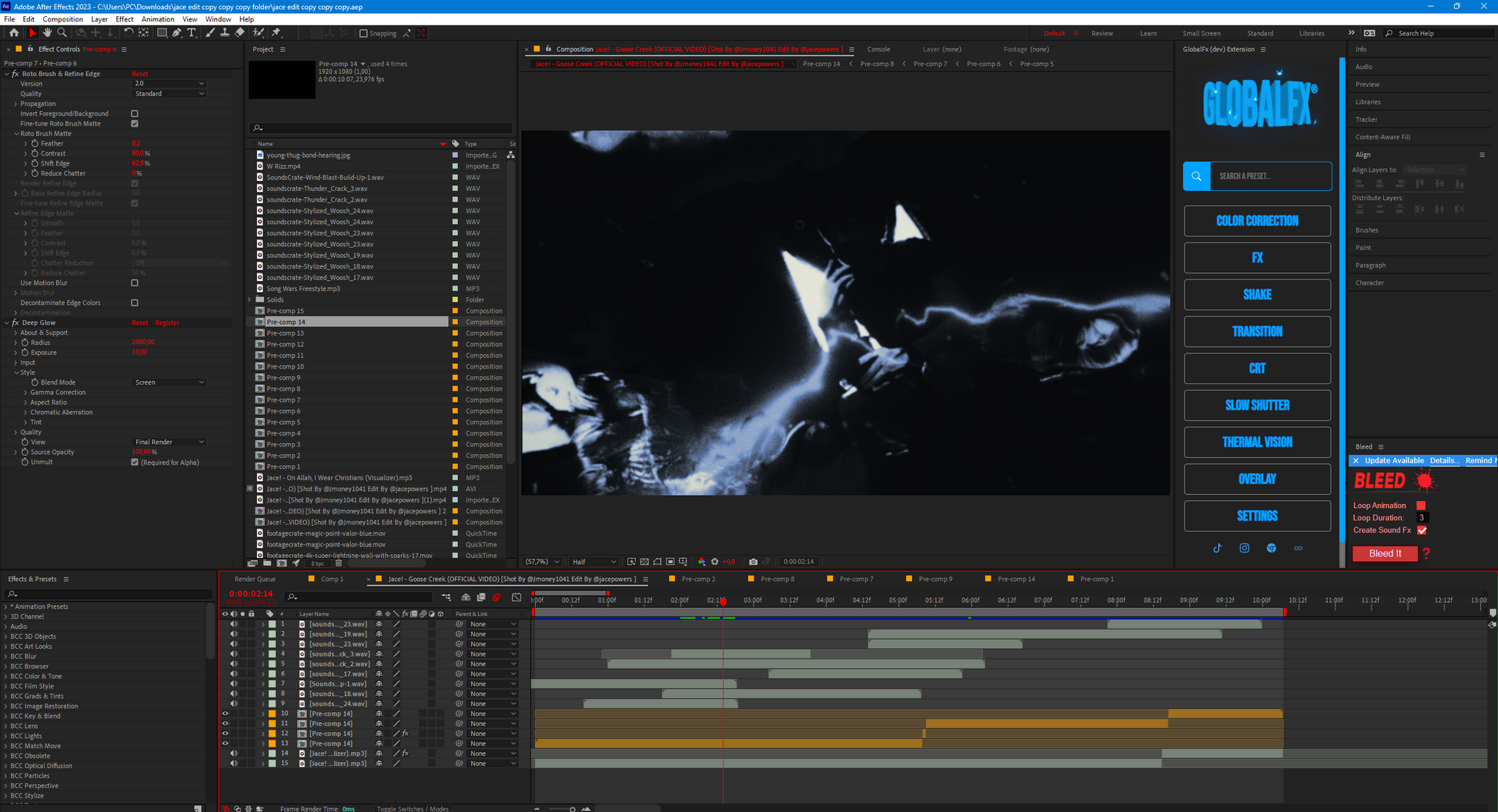
Task: Open GlobalFX COLOR CORRECTION category
Action: pyautogui.click(x=1257, y=221)
